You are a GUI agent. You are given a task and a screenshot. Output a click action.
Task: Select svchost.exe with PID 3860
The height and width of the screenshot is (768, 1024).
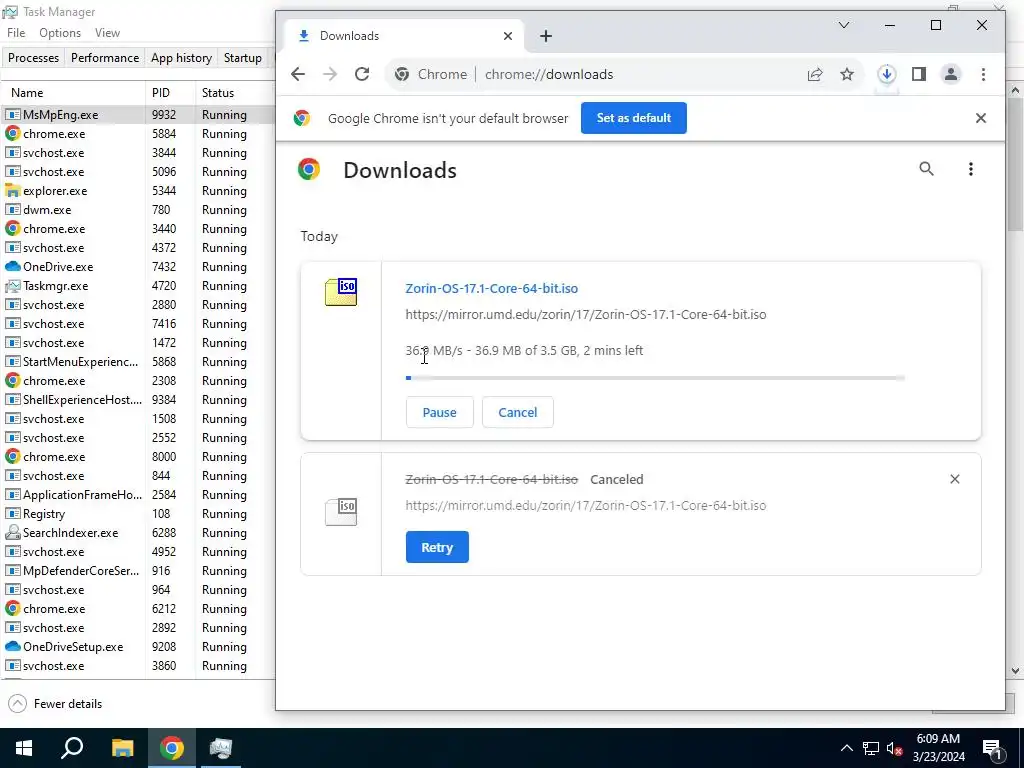pyautogui.click(x=138, y=665)
